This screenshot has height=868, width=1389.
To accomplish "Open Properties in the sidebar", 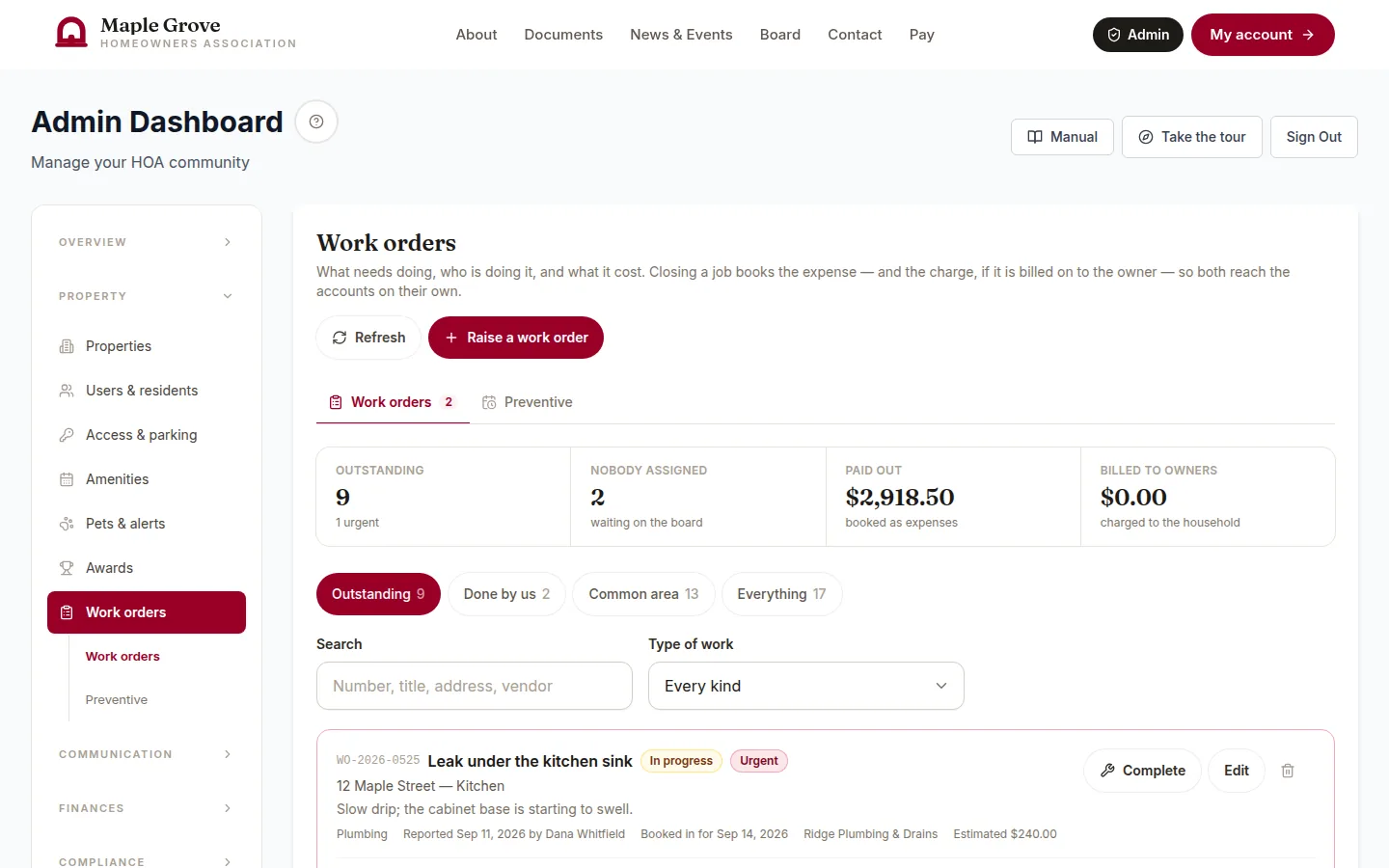I will tap(147, 346).
